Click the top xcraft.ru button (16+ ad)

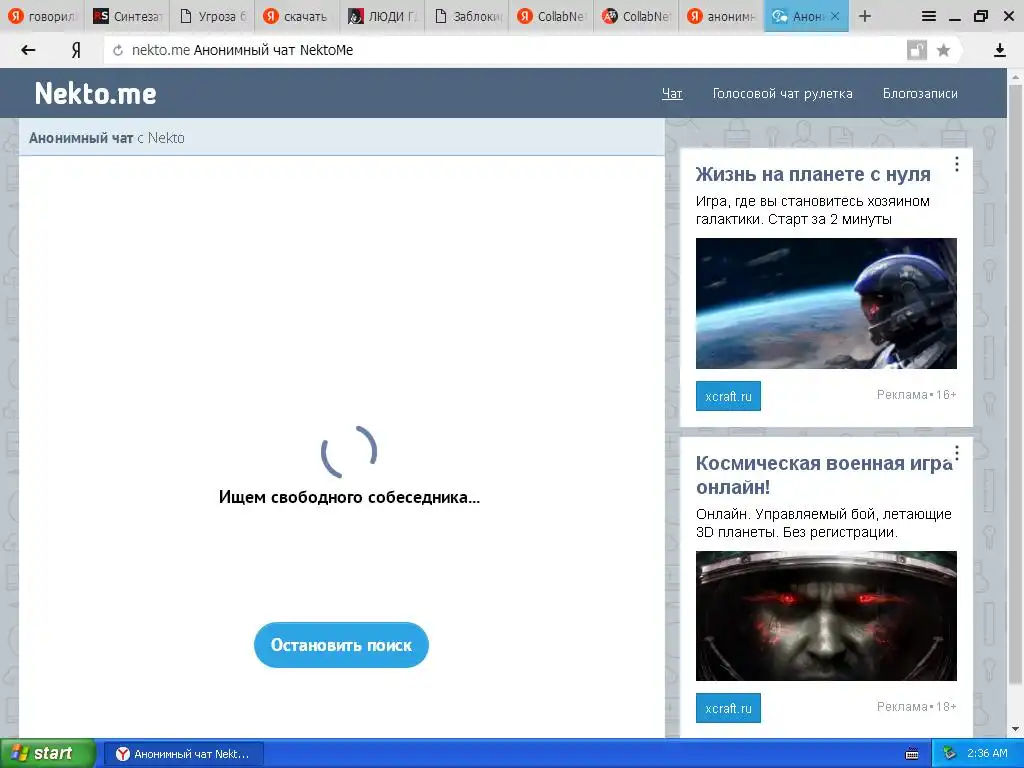[x=728, y=396]
